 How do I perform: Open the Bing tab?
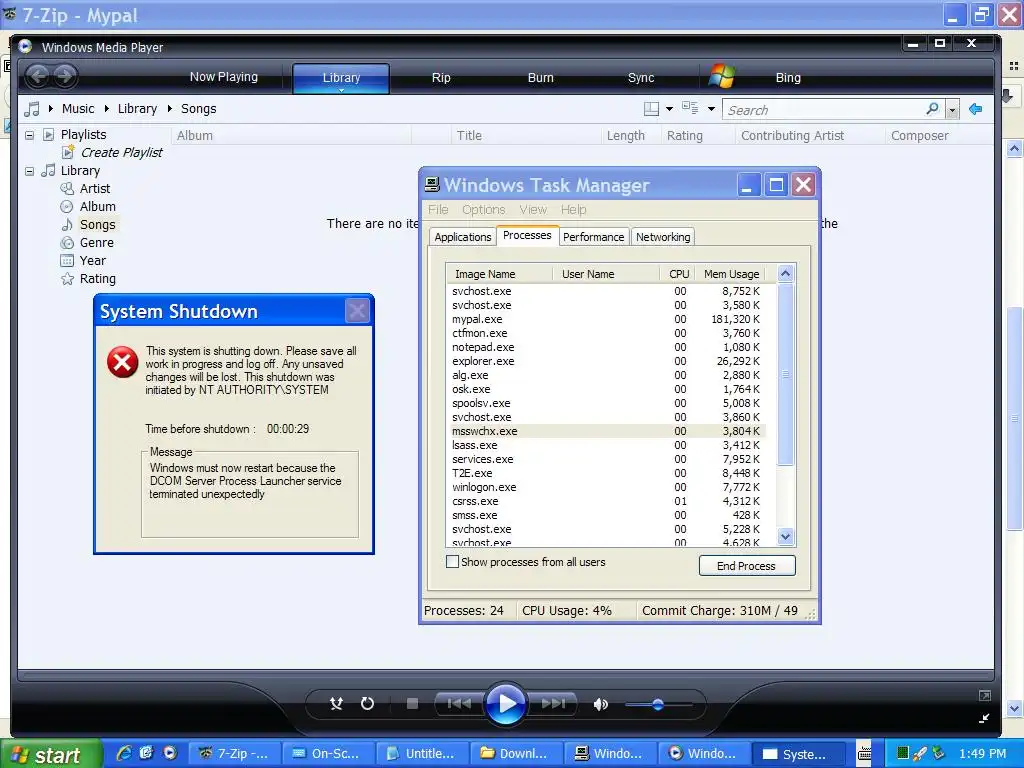pyautogui.click(x=788, y=78)
